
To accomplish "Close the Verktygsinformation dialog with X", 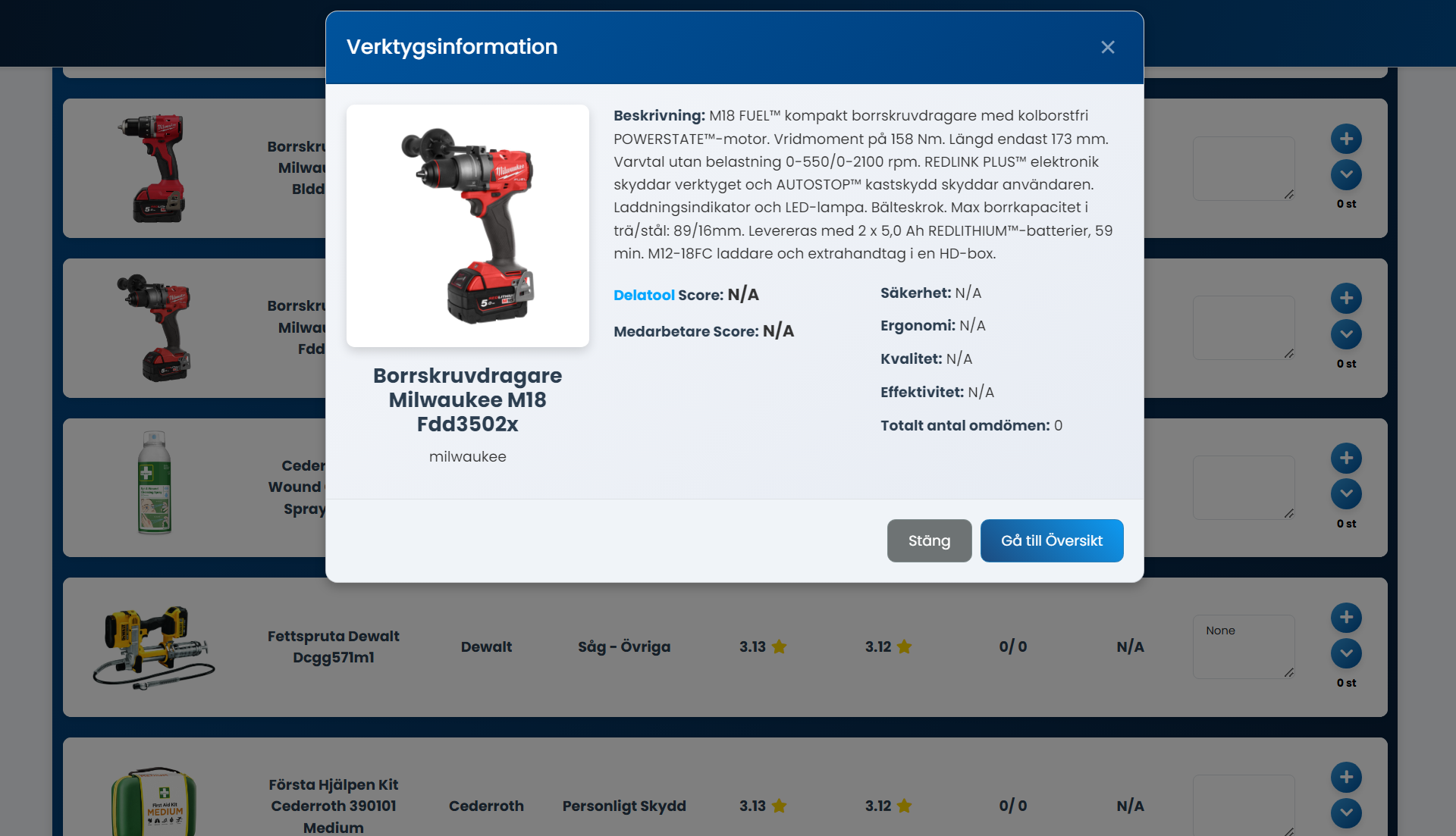I will coord(1107,47).
